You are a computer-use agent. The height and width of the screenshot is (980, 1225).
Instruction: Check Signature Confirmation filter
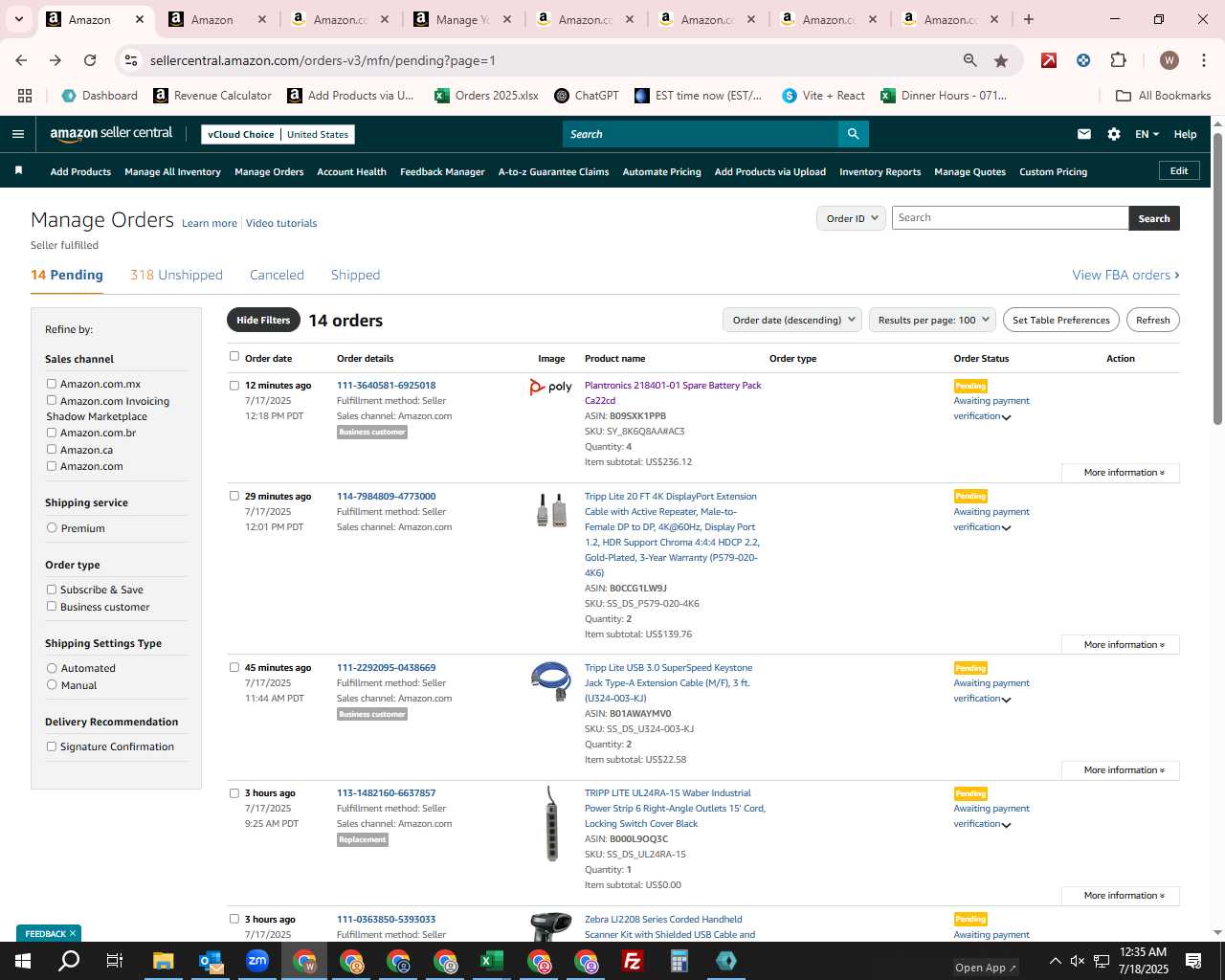pyautogui.click(x=52, y=746)
